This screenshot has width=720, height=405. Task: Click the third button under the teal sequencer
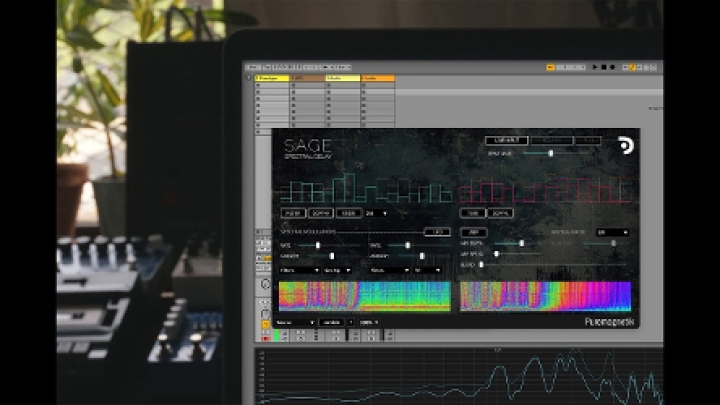coord(349,214)
